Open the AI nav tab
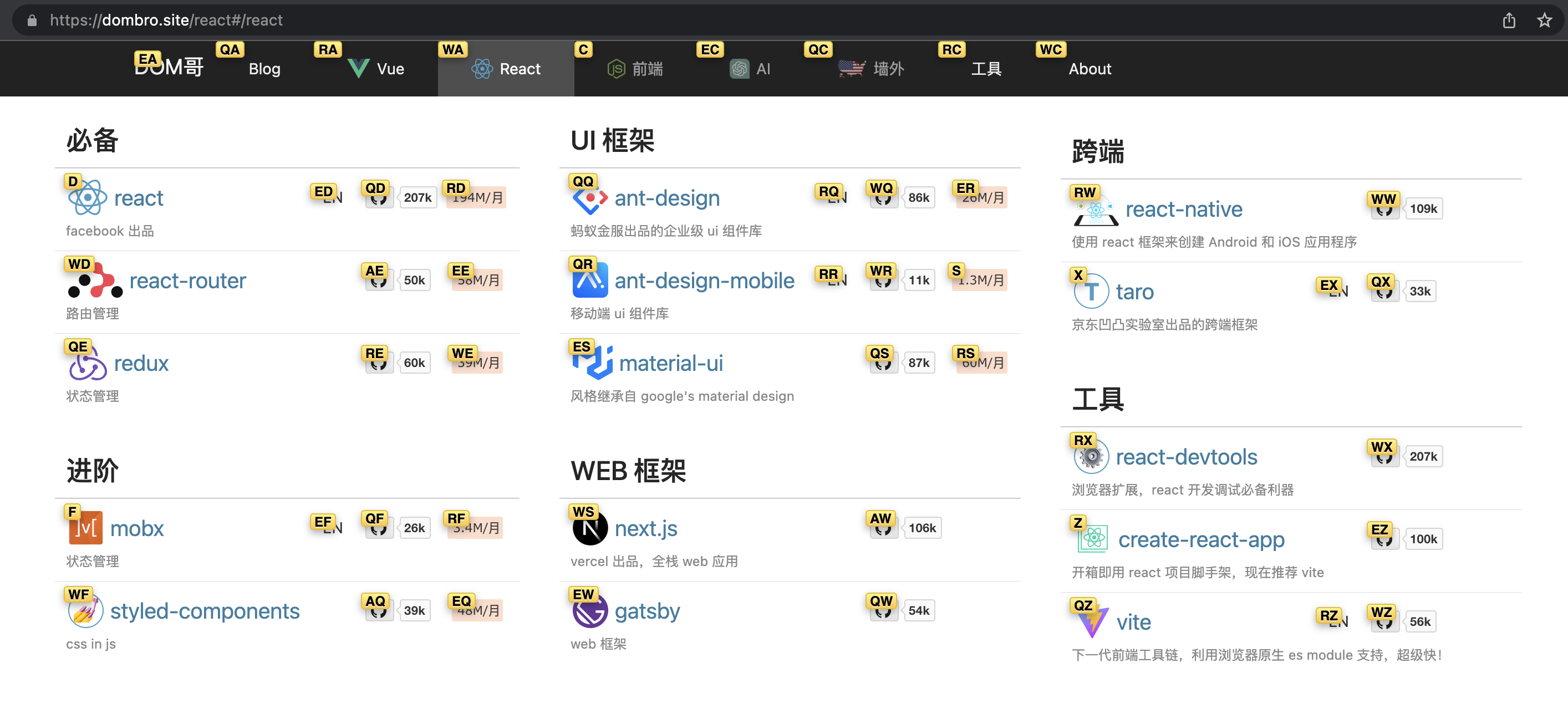The width and height of the screenshot is (1568, 724). click(750, 69)
